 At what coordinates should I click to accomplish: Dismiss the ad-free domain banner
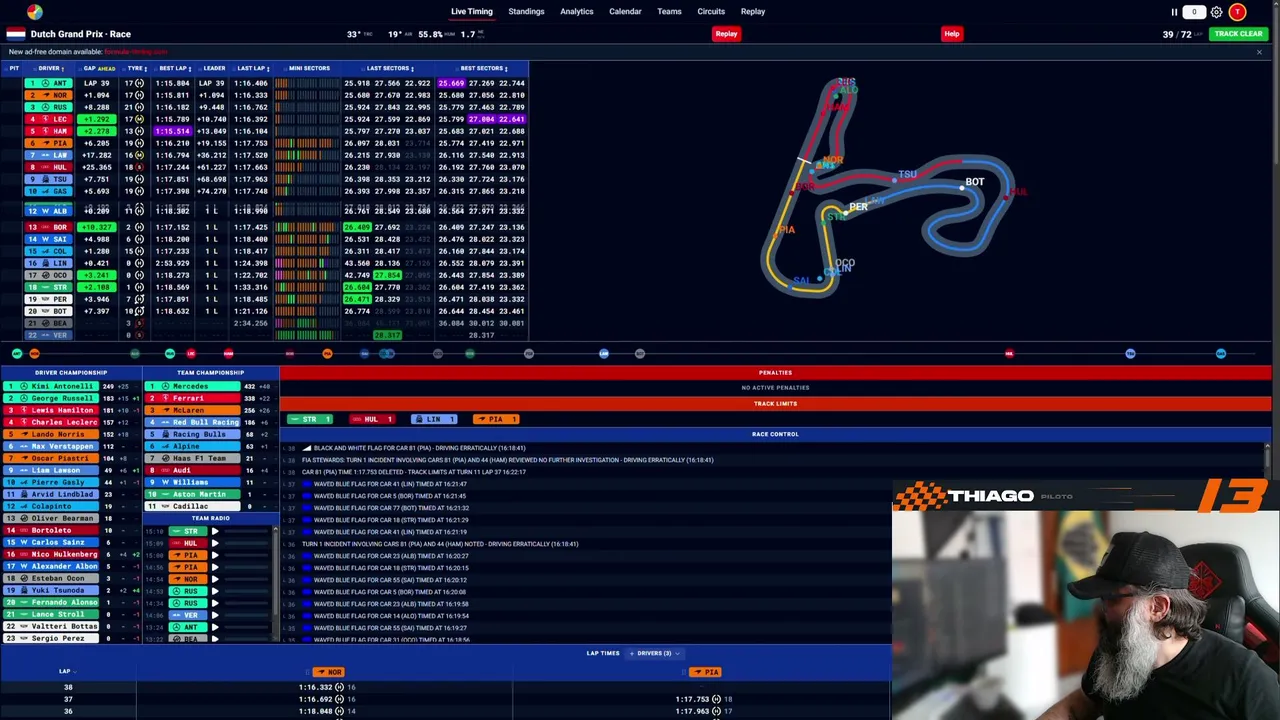pos(1259,52)
